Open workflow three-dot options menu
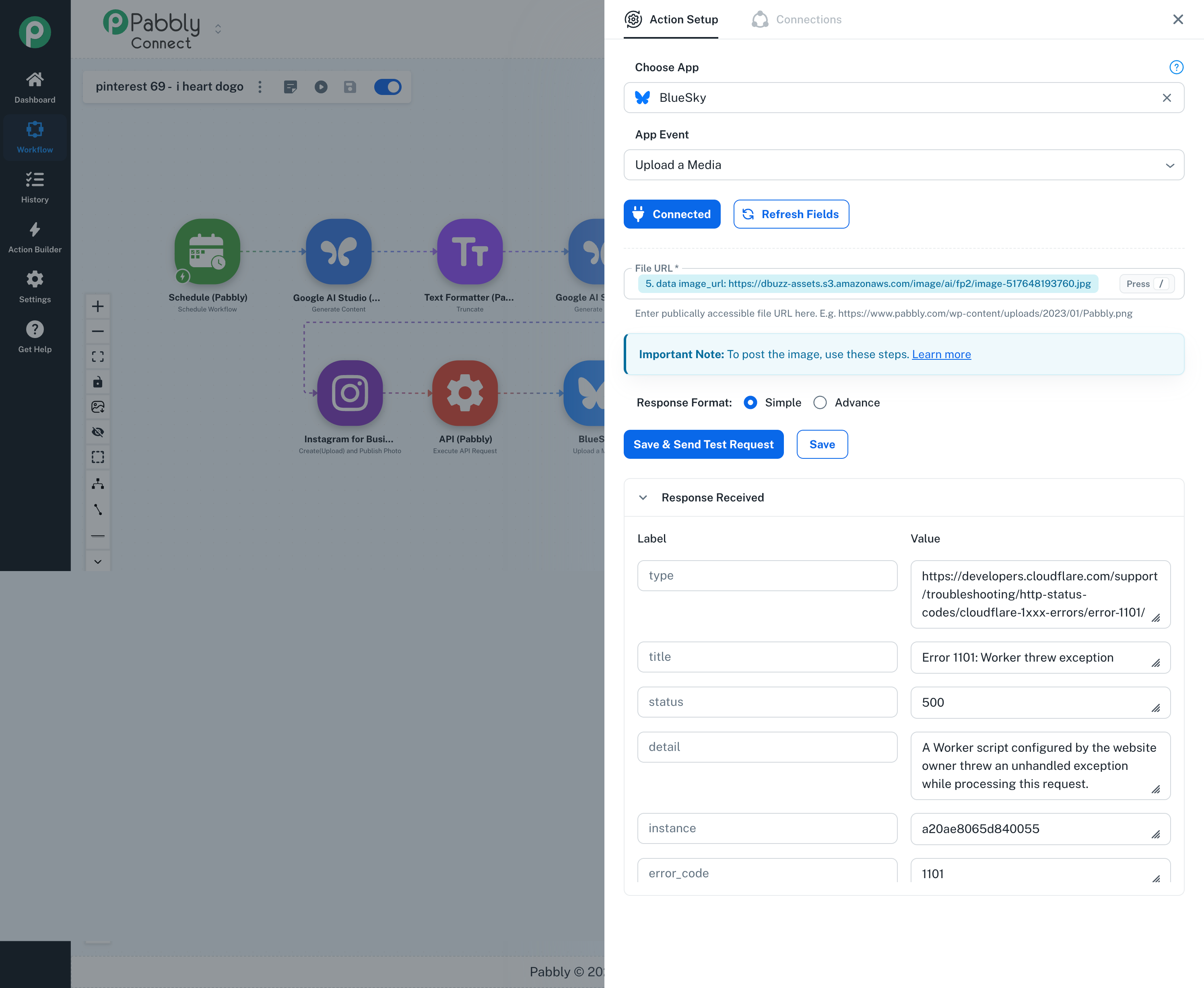The height and width of the screenshot is (988, 1204). point(260,87)
